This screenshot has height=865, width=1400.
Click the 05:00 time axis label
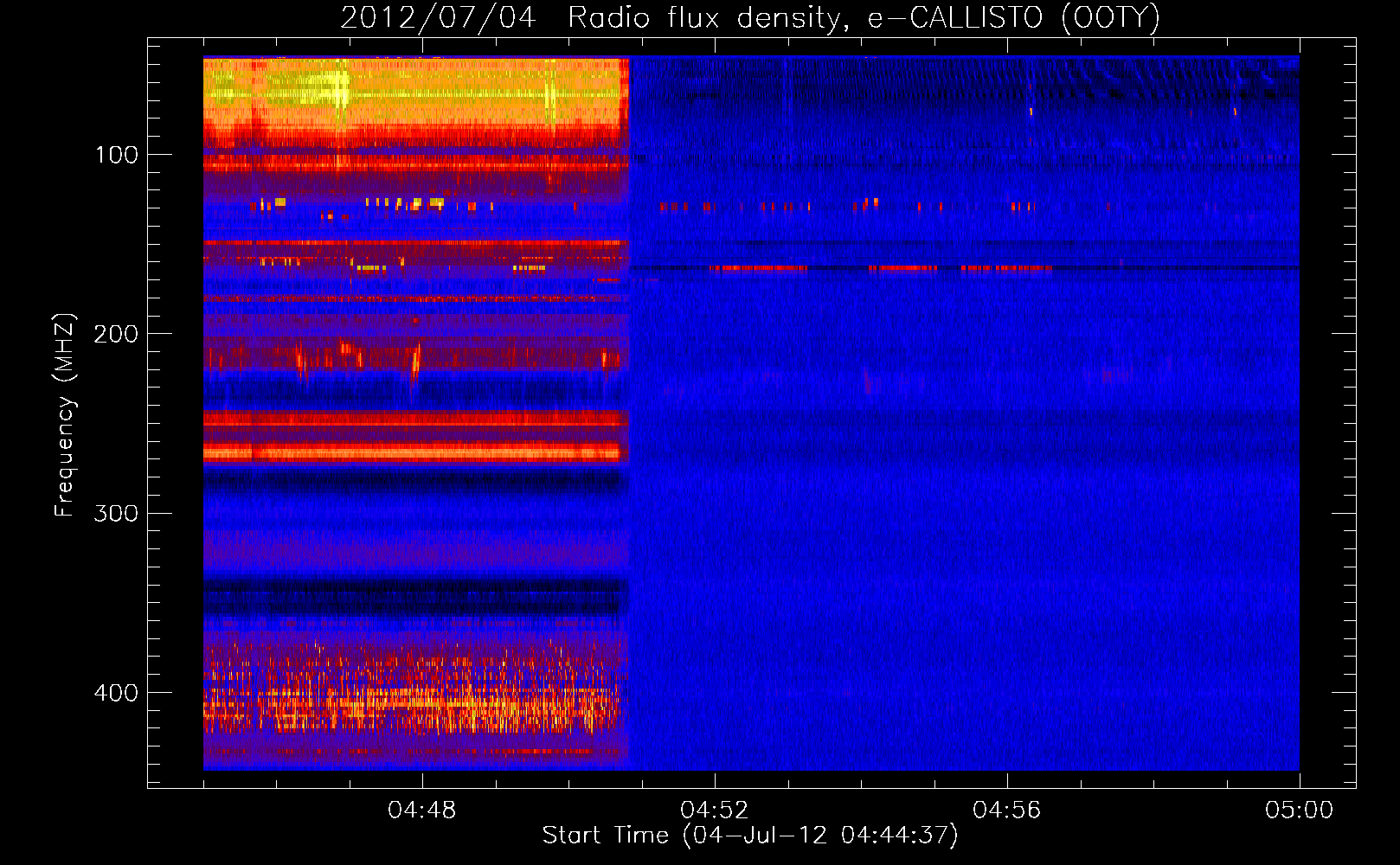coord(1300,811)
